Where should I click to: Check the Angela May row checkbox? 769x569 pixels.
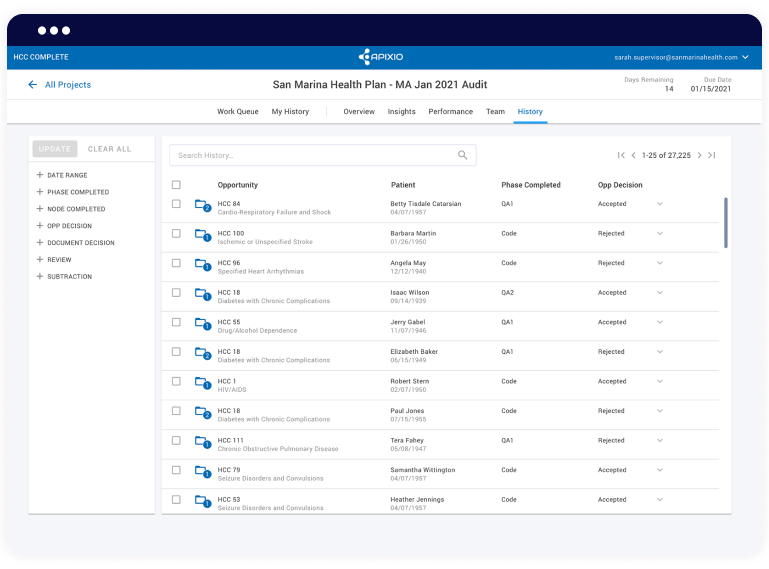click(176, 263)
